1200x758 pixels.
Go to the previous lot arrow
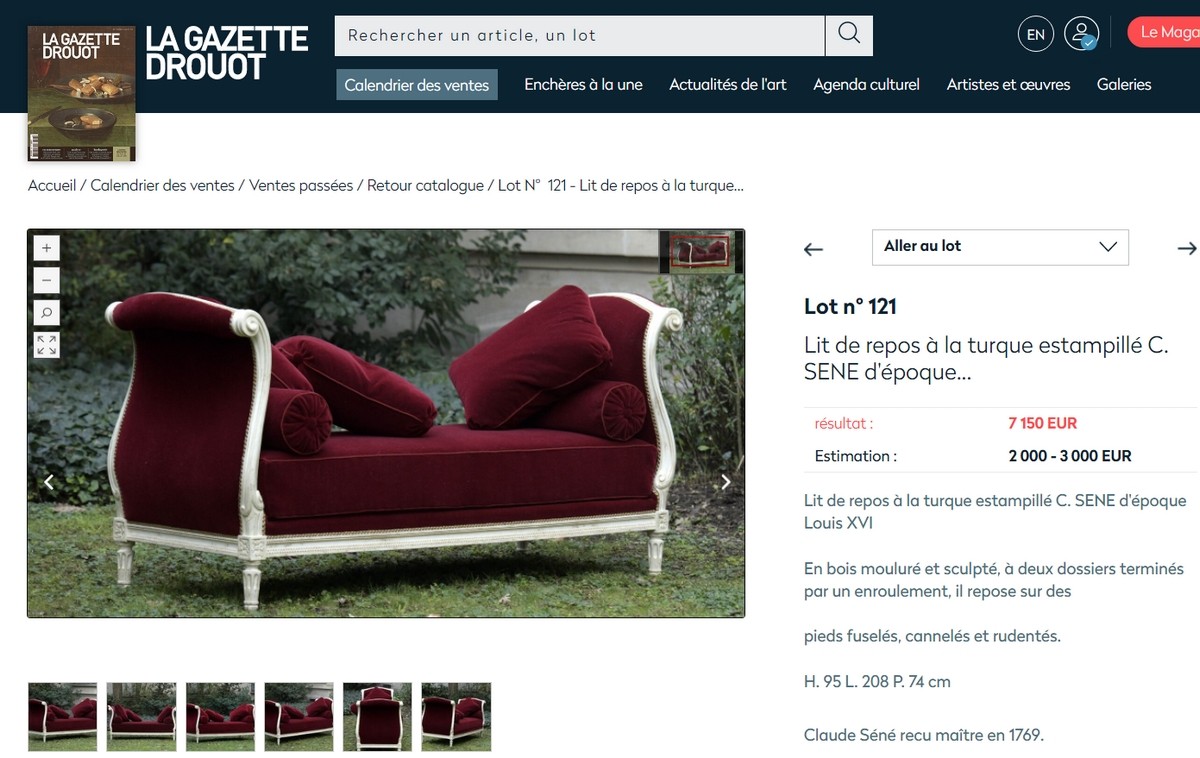(814, 249)
